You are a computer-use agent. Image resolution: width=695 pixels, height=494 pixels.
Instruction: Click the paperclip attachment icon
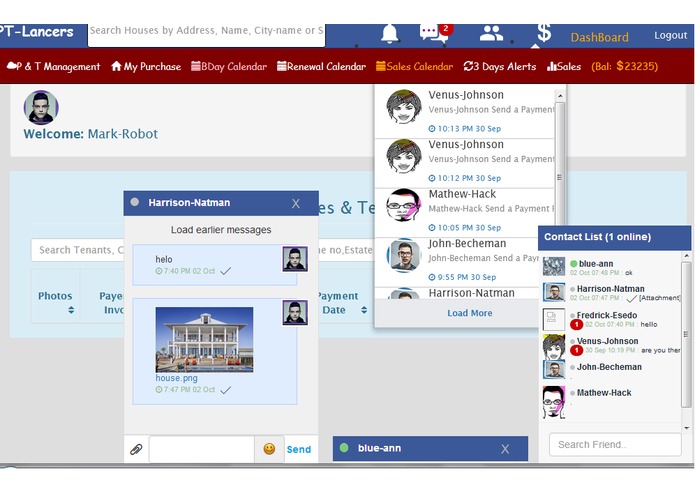click(x=136, y=449)
